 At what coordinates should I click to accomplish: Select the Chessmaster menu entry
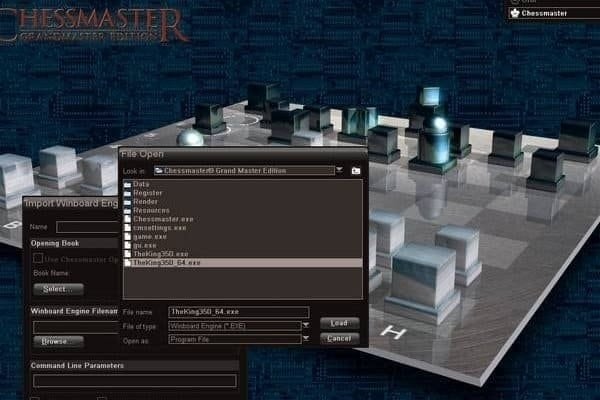pyautogui.click(x=545, y=13)
